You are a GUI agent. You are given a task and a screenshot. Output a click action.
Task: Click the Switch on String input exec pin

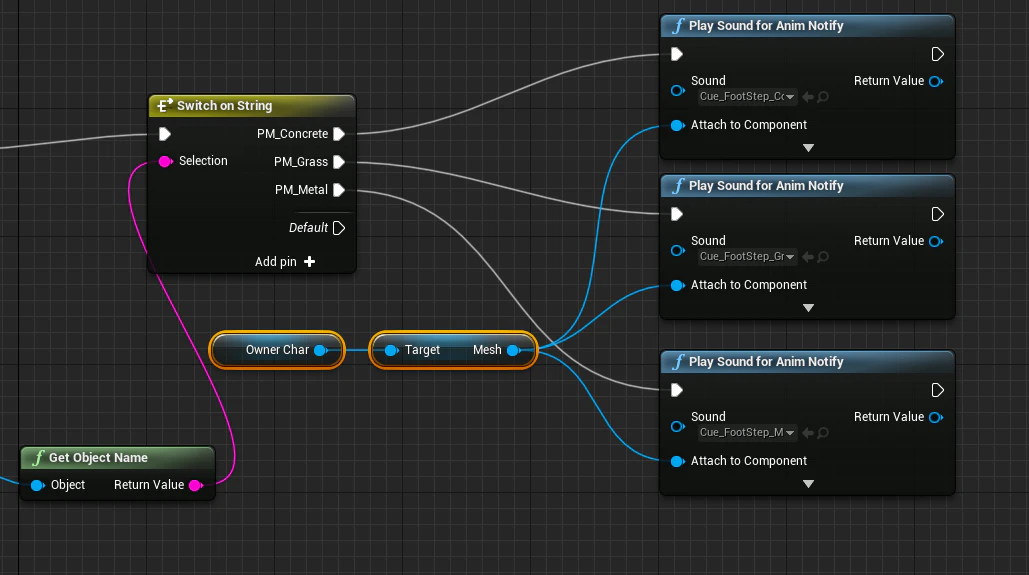[165, 134]
